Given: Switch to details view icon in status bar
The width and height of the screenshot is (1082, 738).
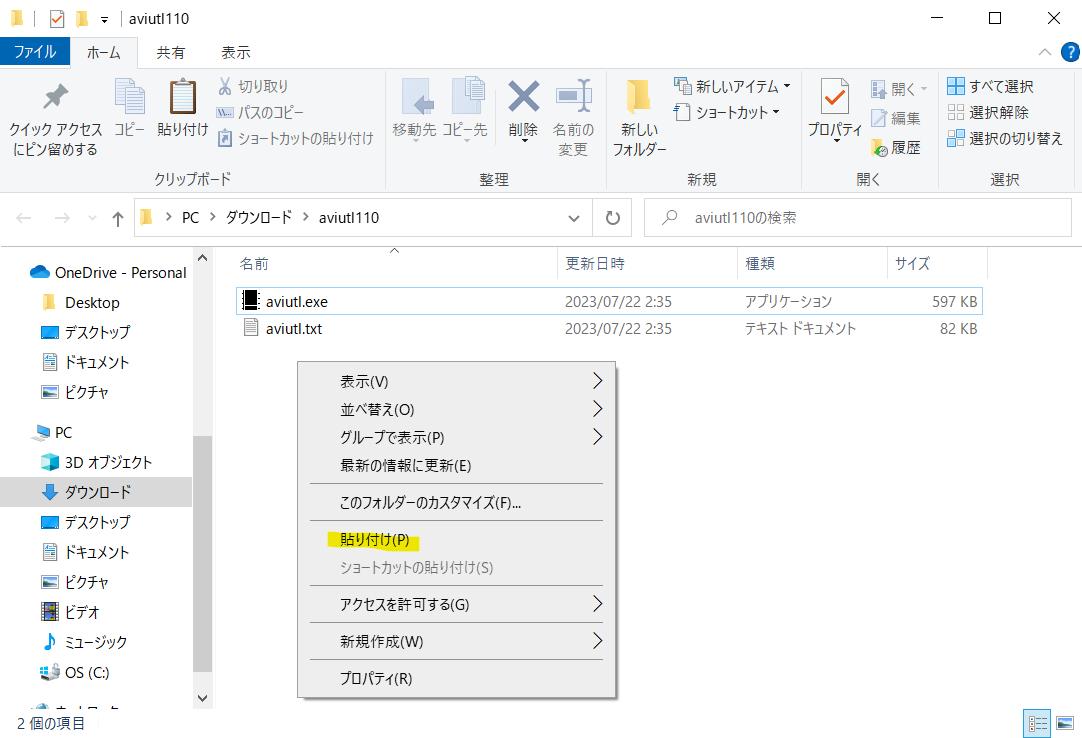Looking at the screenshot, I should point(1036,724).
